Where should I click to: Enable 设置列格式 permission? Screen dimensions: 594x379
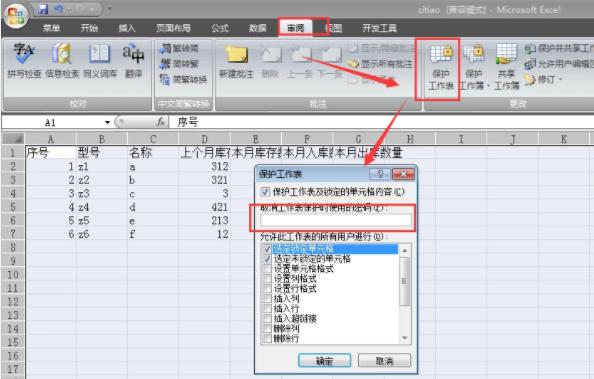[267, 279]
